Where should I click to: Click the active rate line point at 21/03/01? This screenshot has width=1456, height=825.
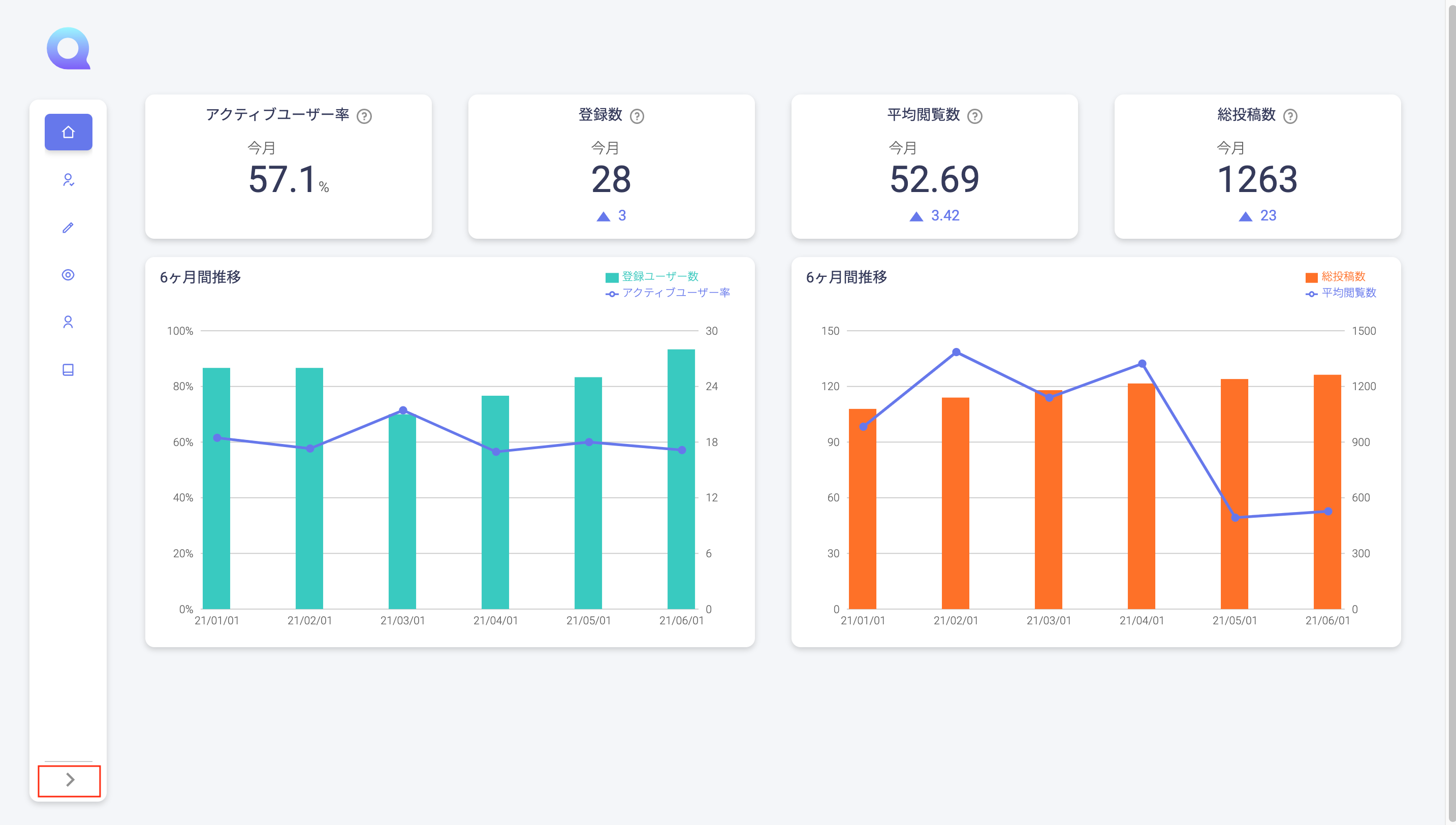[x=403, y=410]
